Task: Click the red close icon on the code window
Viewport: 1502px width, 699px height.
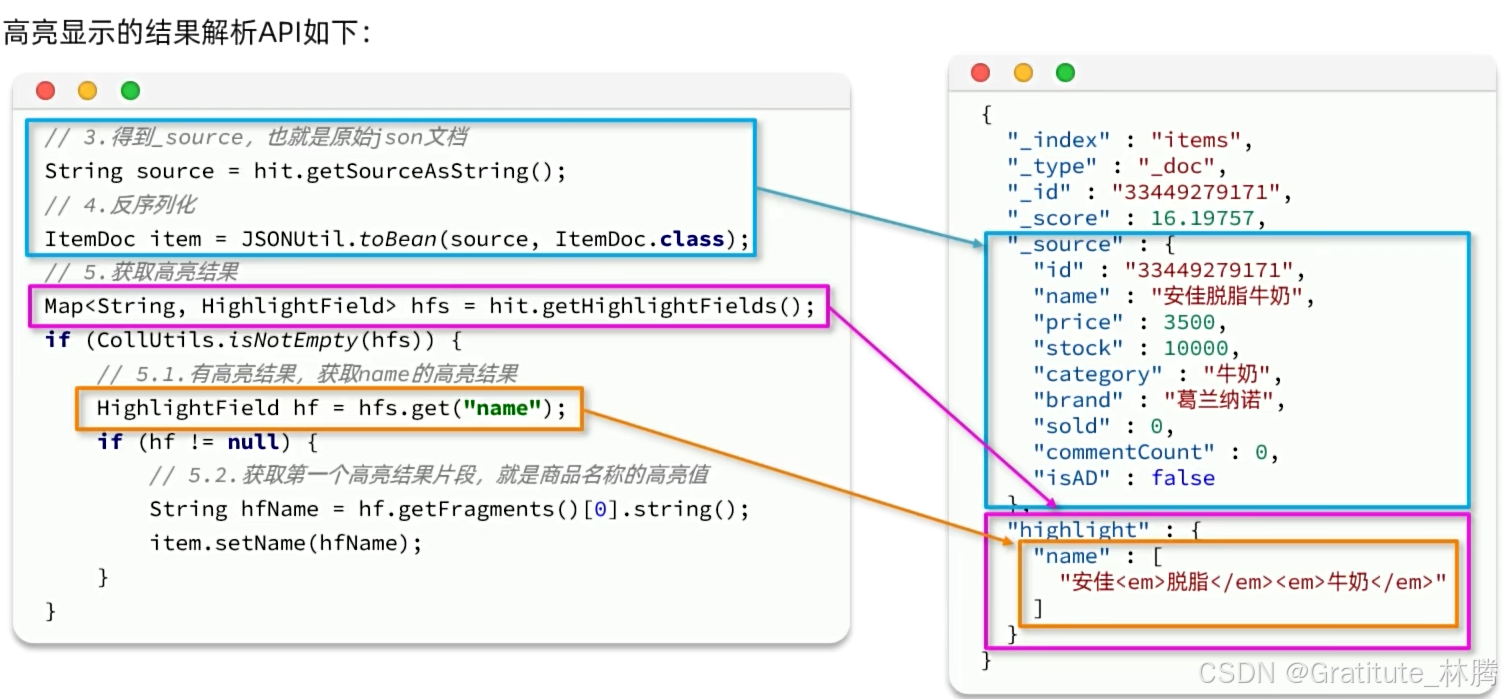Action: [x=45, y=90]
